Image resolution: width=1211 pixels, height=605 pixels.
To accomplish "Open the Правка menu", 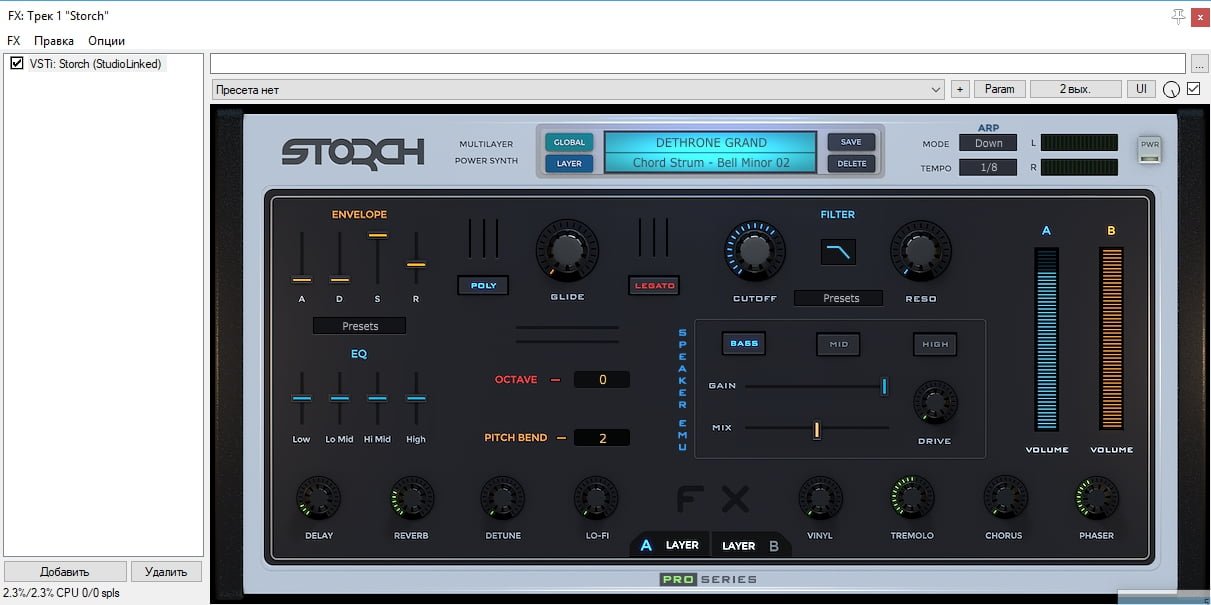I will point(54,41).
